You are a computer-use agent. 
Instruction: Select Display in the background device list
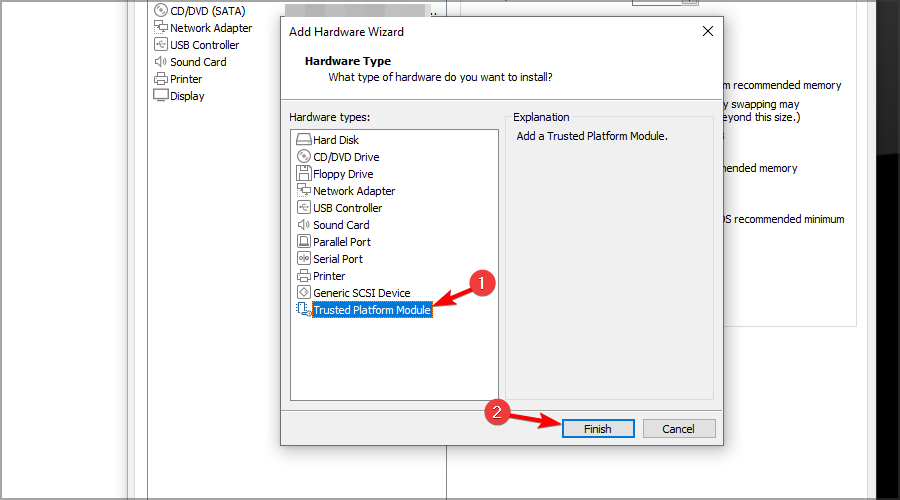[x=187, y=96]
